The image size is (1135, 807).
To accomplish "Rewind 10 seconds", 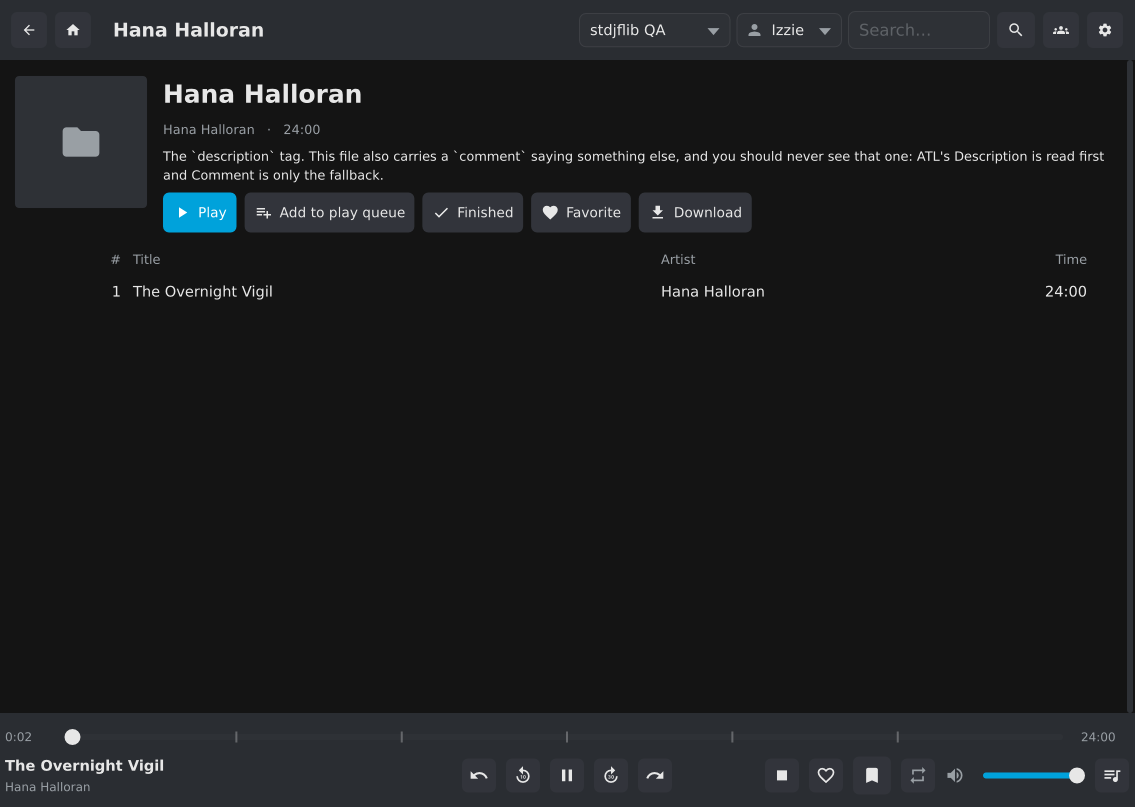I will coord(523,775).
